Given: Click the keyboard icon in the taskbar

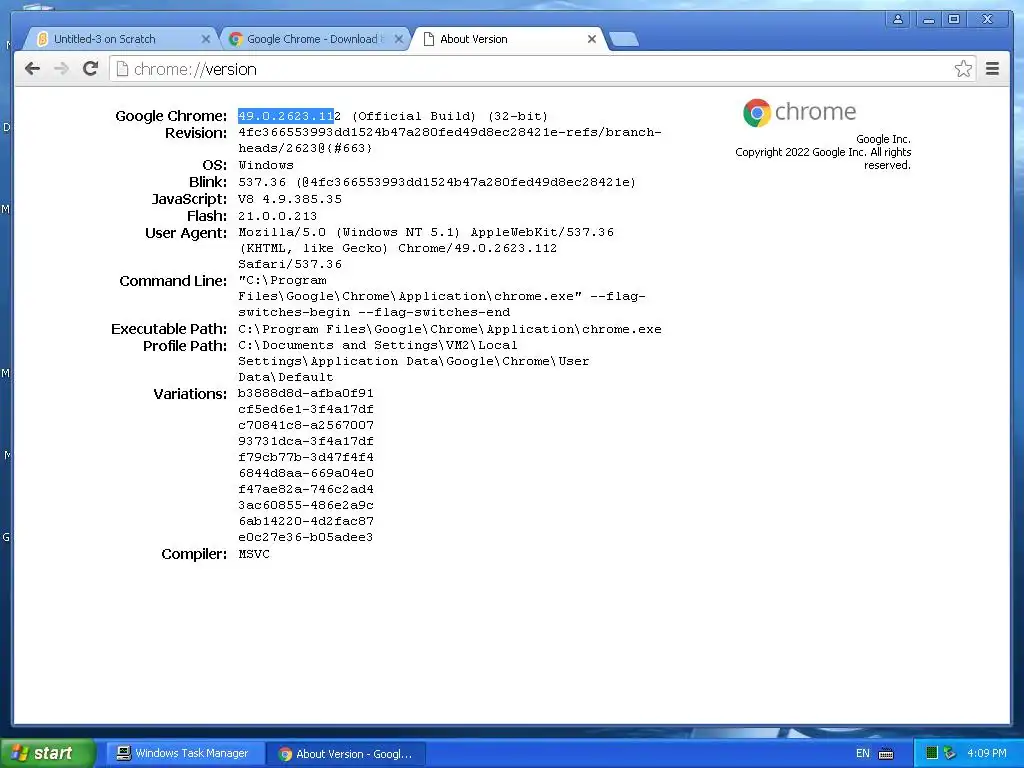Looking at the screenshot, I should [886, 754].
